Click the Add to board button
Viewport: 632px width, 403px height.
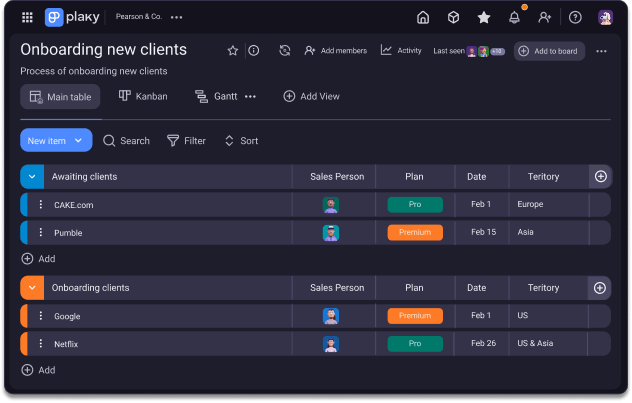pyautogui.click(x=549, y=51)
